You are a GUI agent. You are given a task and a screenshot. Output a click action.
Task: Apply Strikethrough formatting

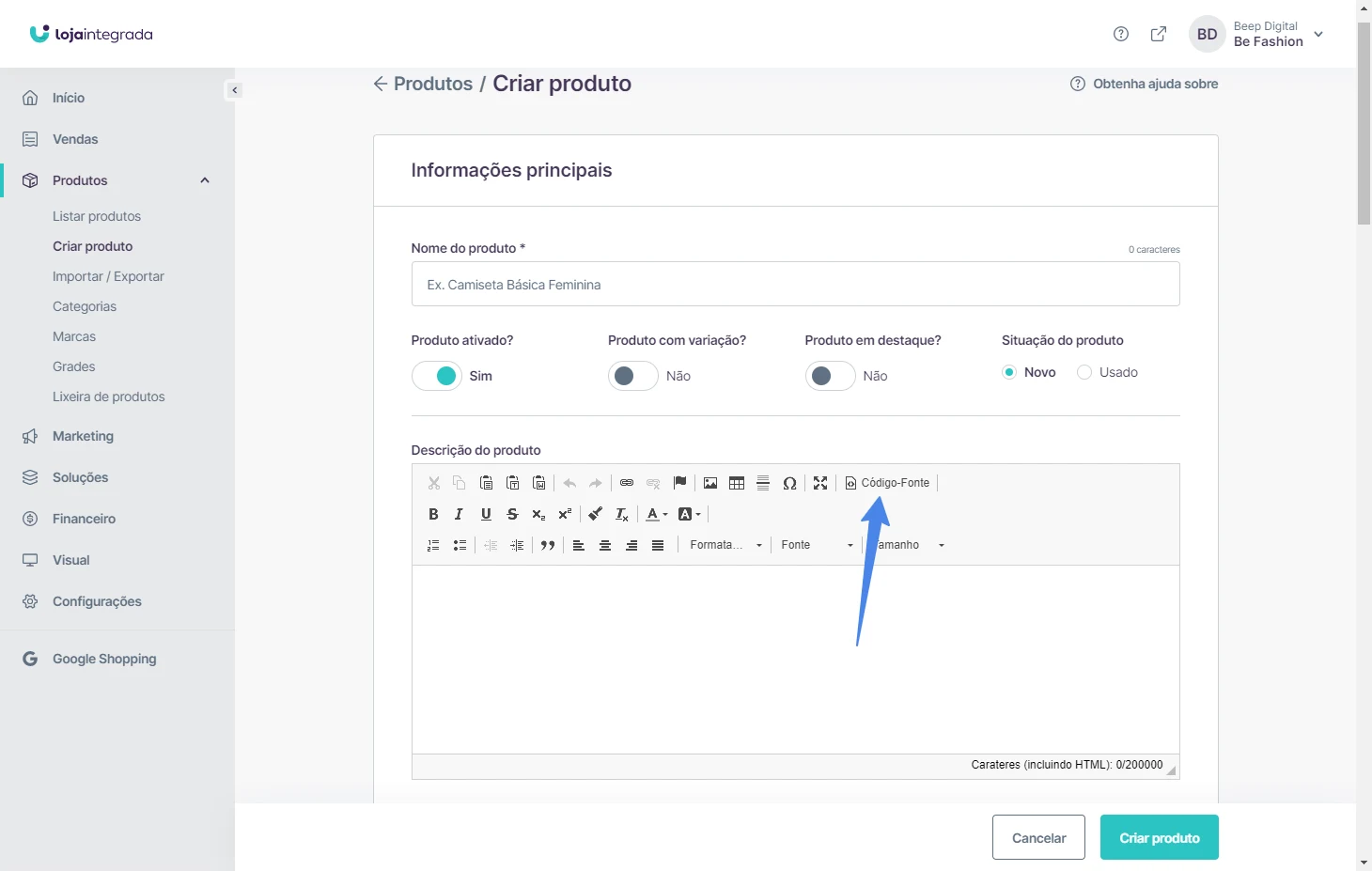tap(512, 514)
